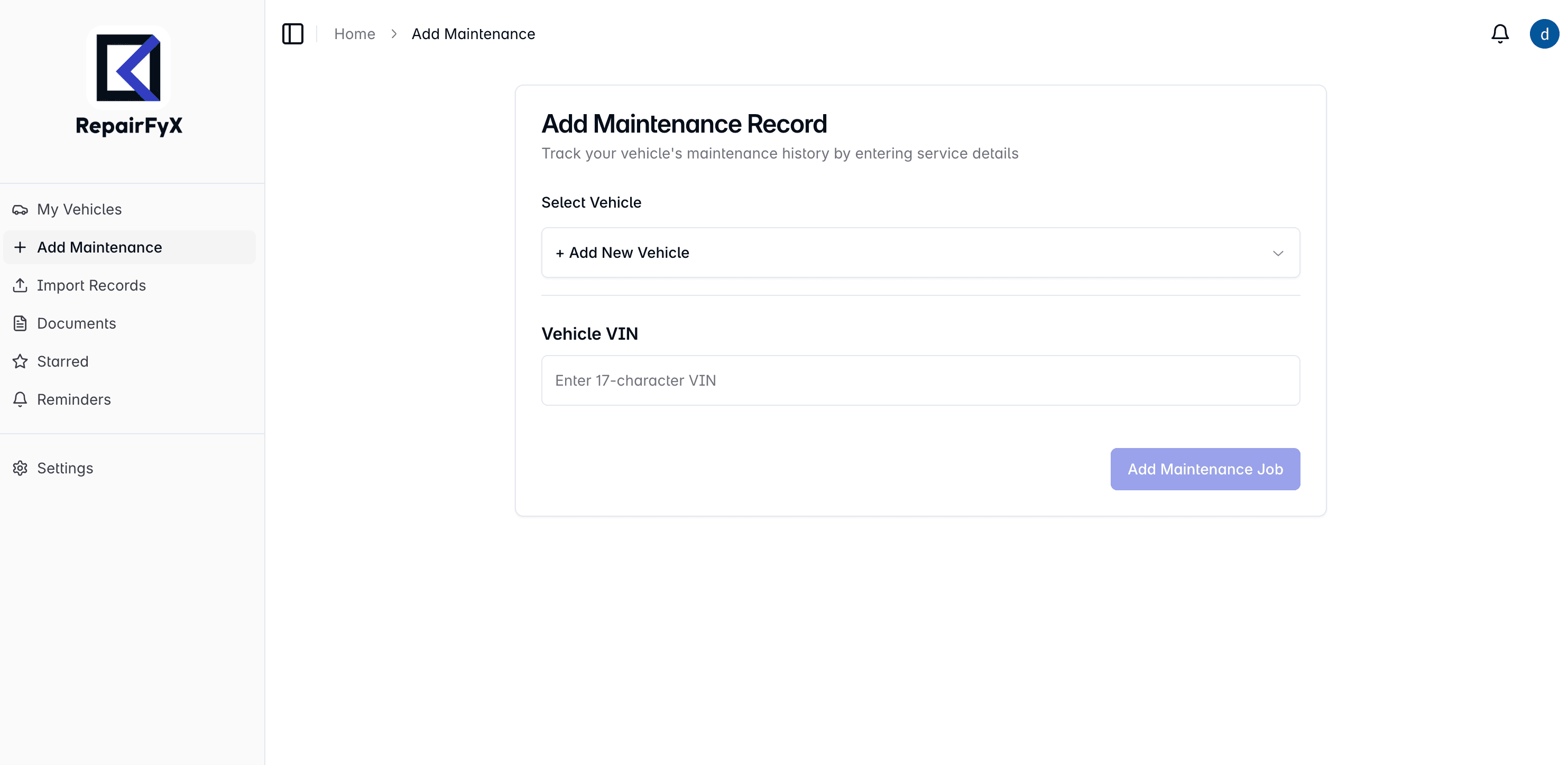
Task: Click the bell icon beside Reminders
Action: (20, 399)
